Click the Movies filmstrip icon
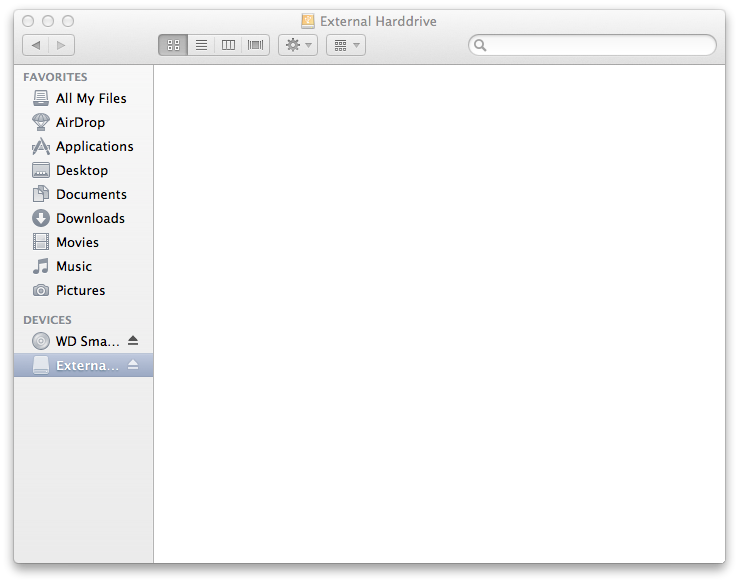Viewport: 739px width, 583px height. [41, 242]
